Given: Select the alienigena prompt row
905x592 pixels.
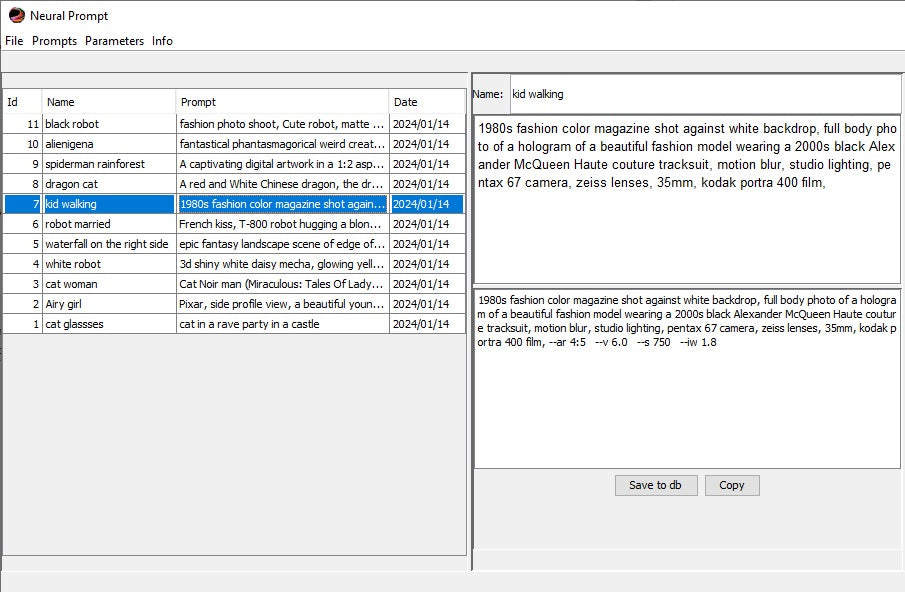Looking at the screenshot, I should [108, 144].
